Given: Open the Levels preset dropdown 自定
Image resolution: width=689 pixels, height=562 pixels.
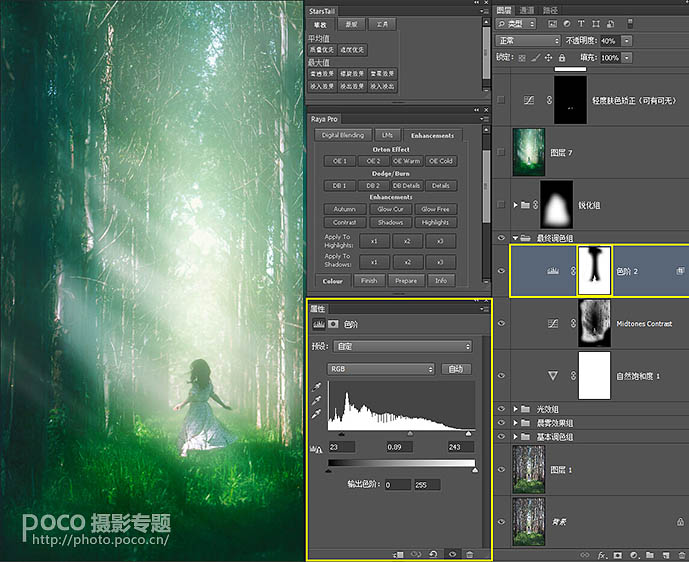Looking at the screenshot, I should pyautogui.click(x=403, y=347).
